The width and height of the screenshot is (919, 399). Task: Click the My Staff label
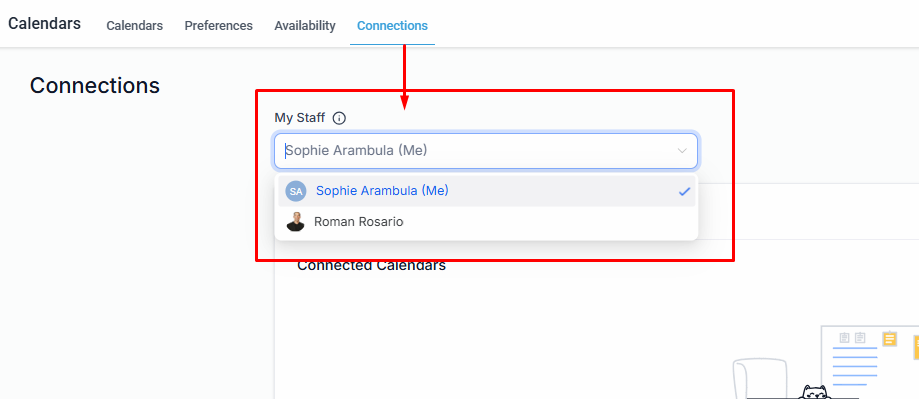click(299, 118)
